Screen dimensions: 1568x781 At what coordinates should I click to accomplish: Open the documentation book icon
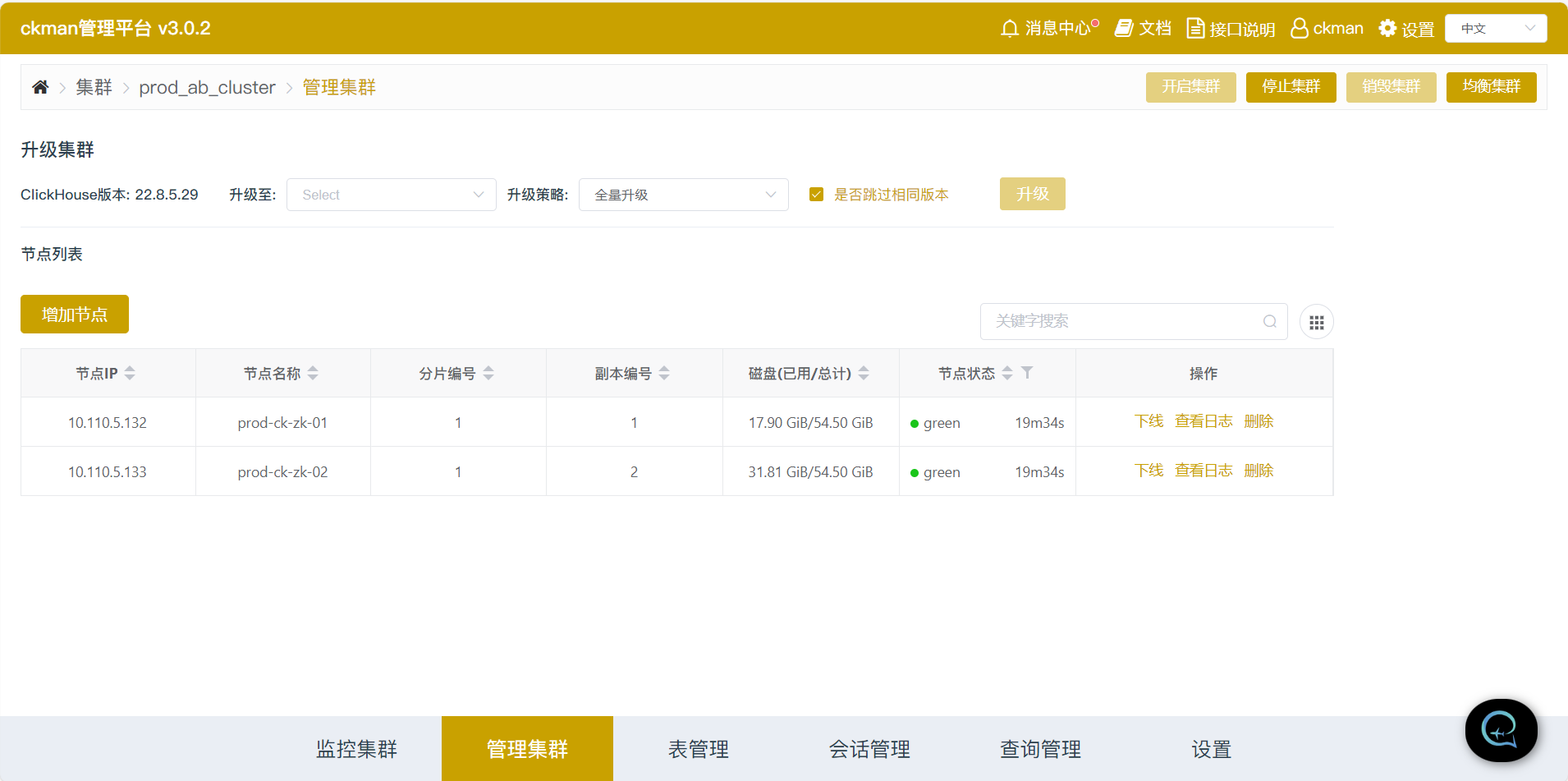tap(1124, 29)
